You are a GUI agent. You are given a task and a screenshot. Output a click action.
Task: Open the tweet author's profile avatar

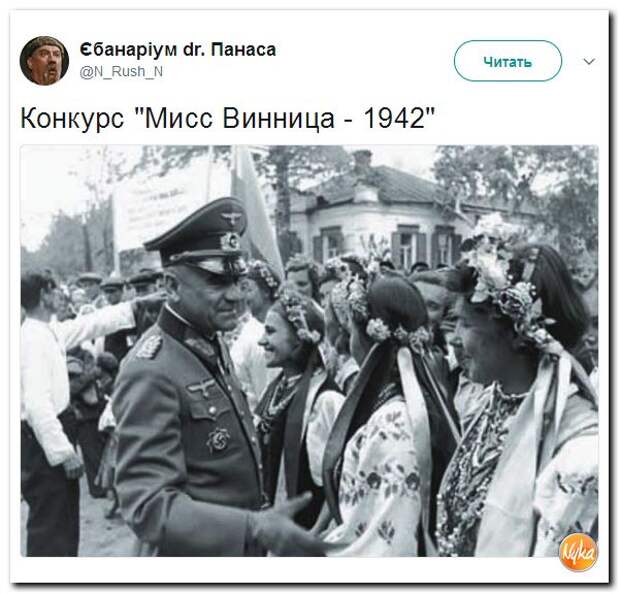pos(44,61)
